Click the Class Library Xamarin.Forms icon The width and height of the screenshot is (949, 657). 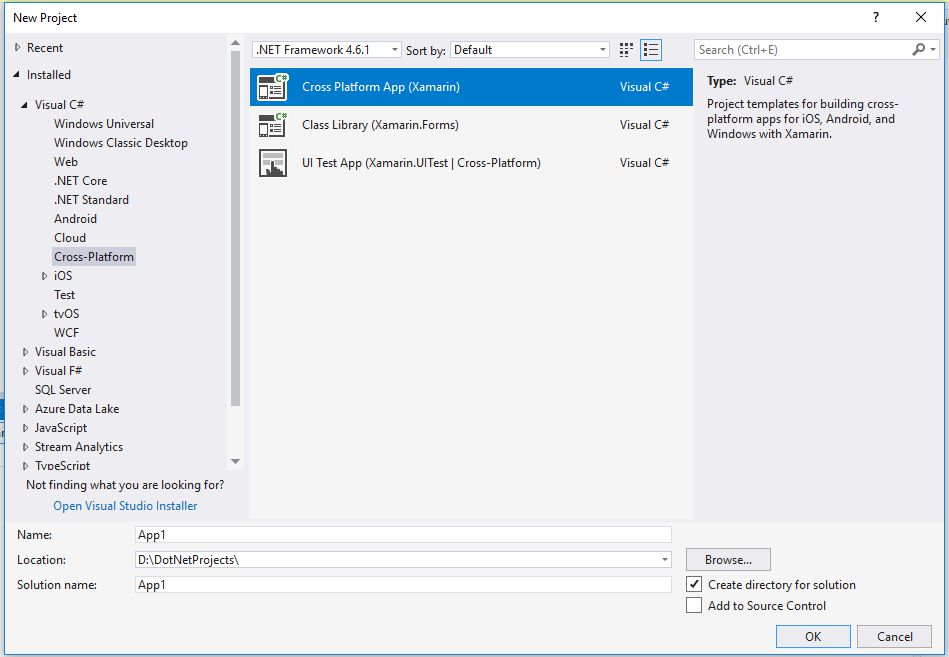tap(272, 125)
